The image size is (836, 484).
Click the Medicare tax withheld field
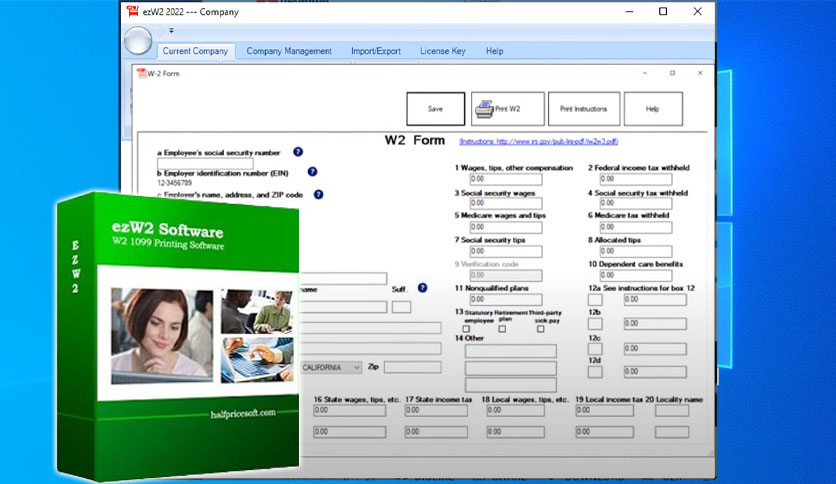636,227
